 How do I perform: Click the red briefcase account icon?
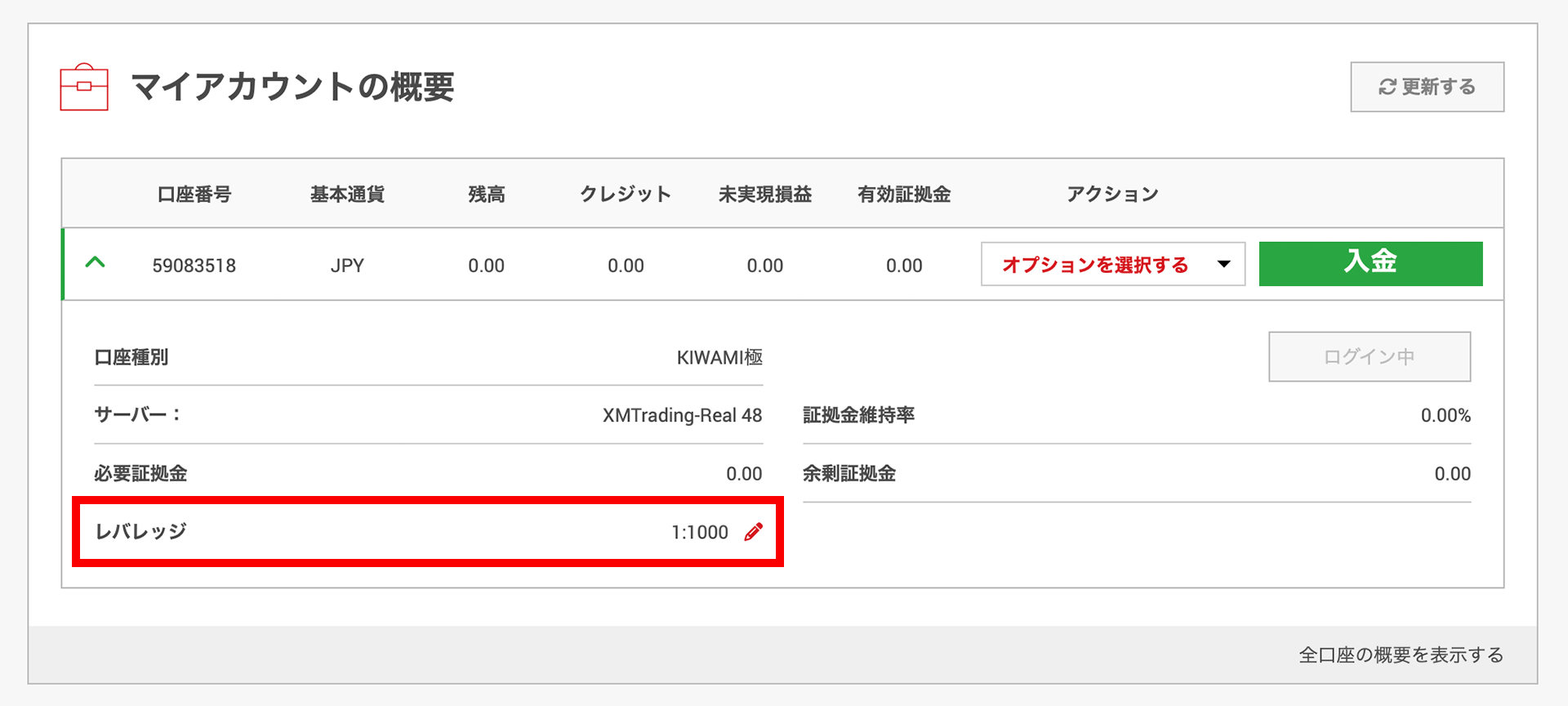click(x=84, y=87)
